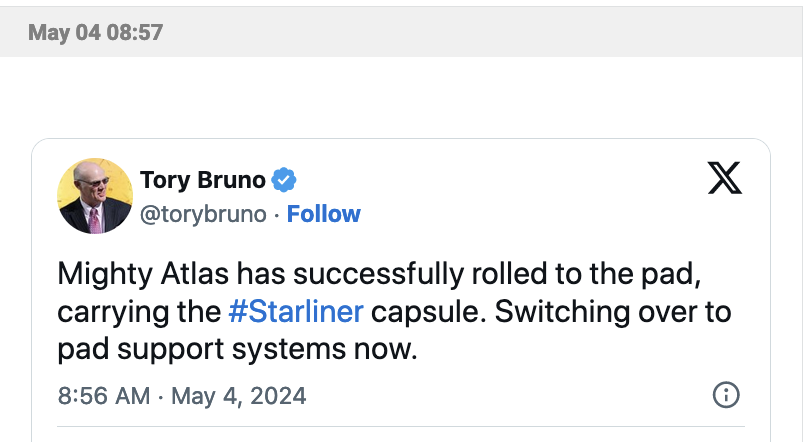Click the 8:56 AM time in tweet footer
Screen dimensions: 808x442
point(103,396)
